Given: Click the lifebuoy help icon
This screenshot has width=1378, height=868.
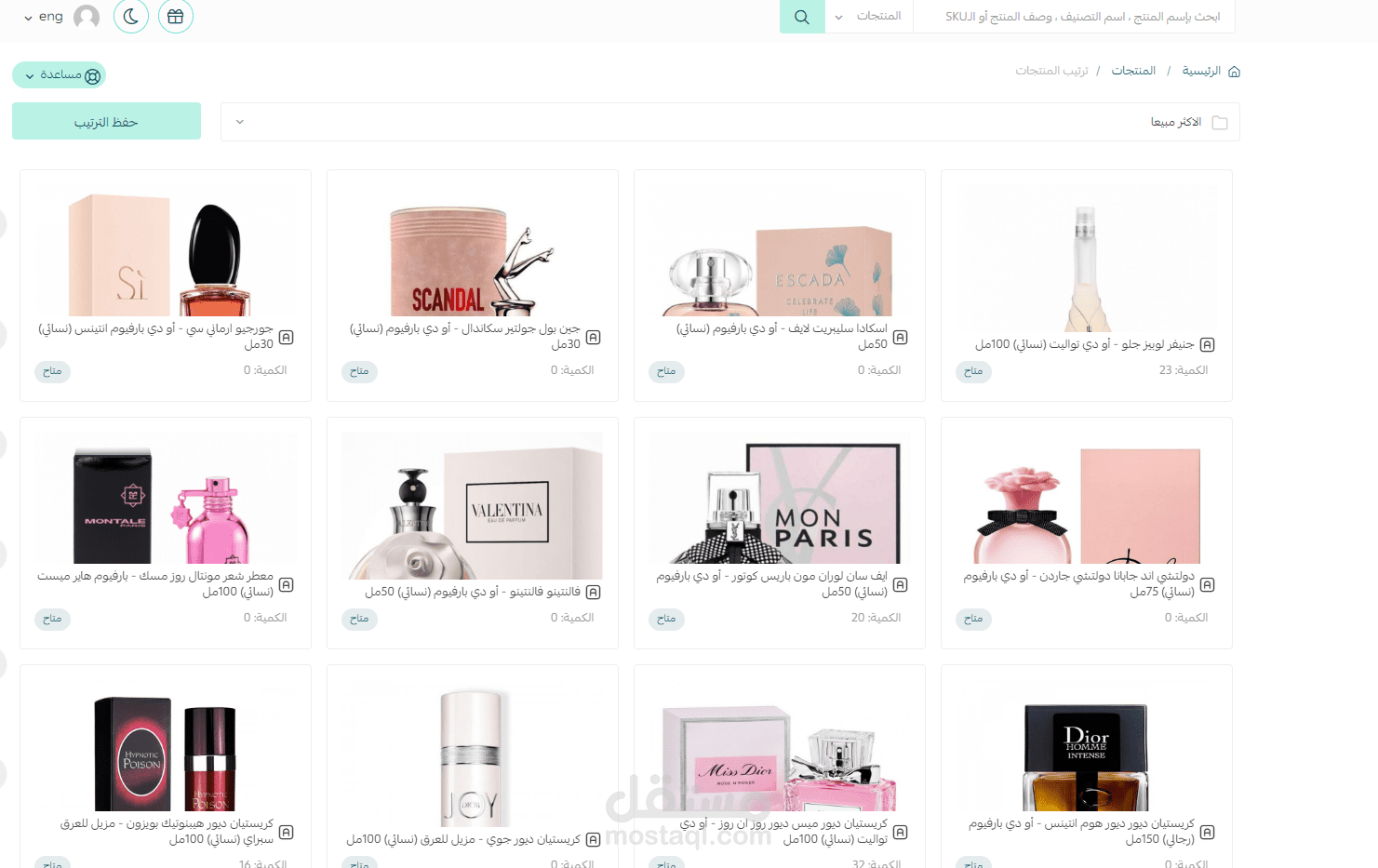Looking at the screenshot, I should [x=93, y=76].
